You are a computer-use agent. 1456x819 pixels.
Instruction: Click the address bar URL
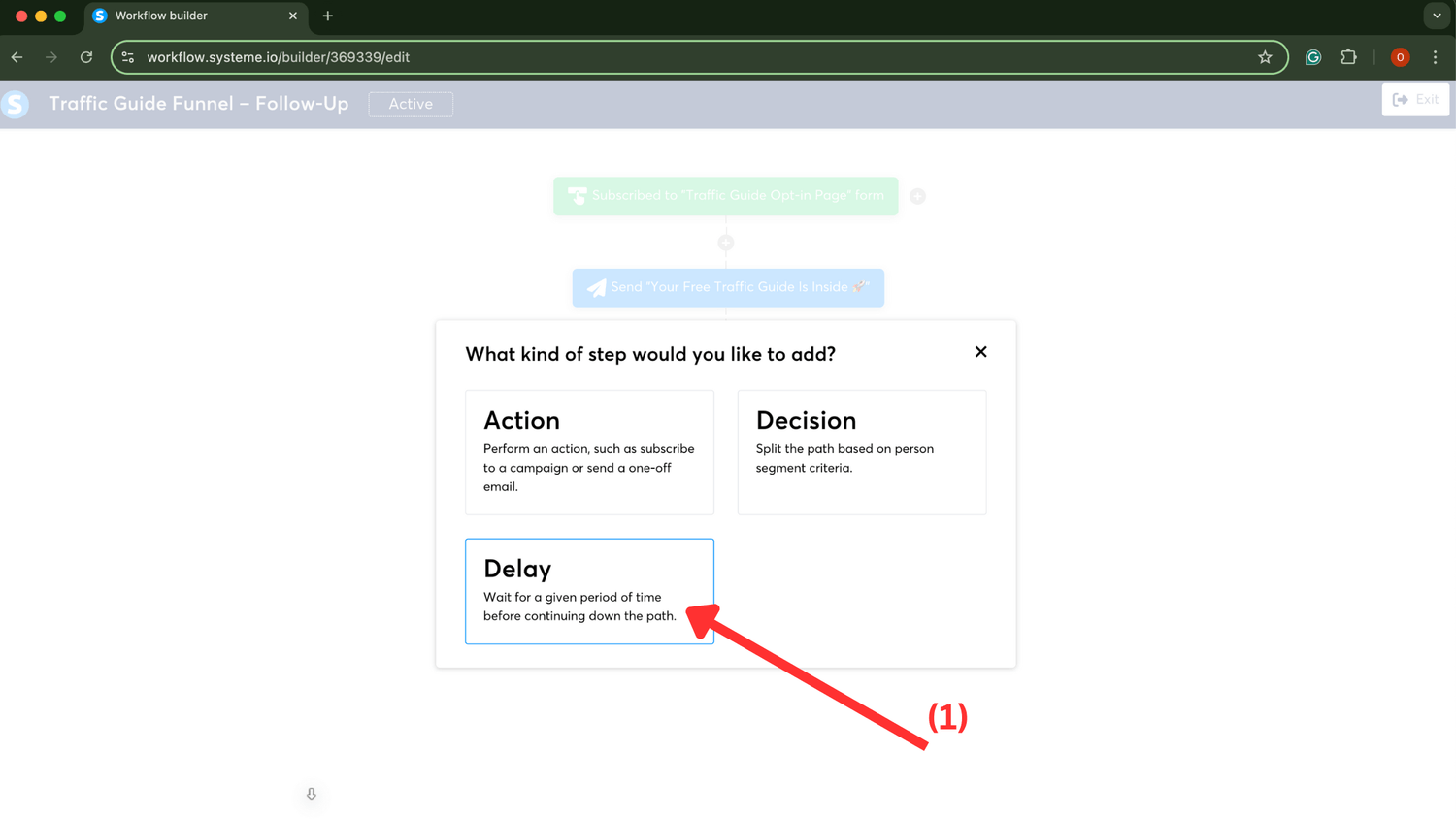pos(278,57)
